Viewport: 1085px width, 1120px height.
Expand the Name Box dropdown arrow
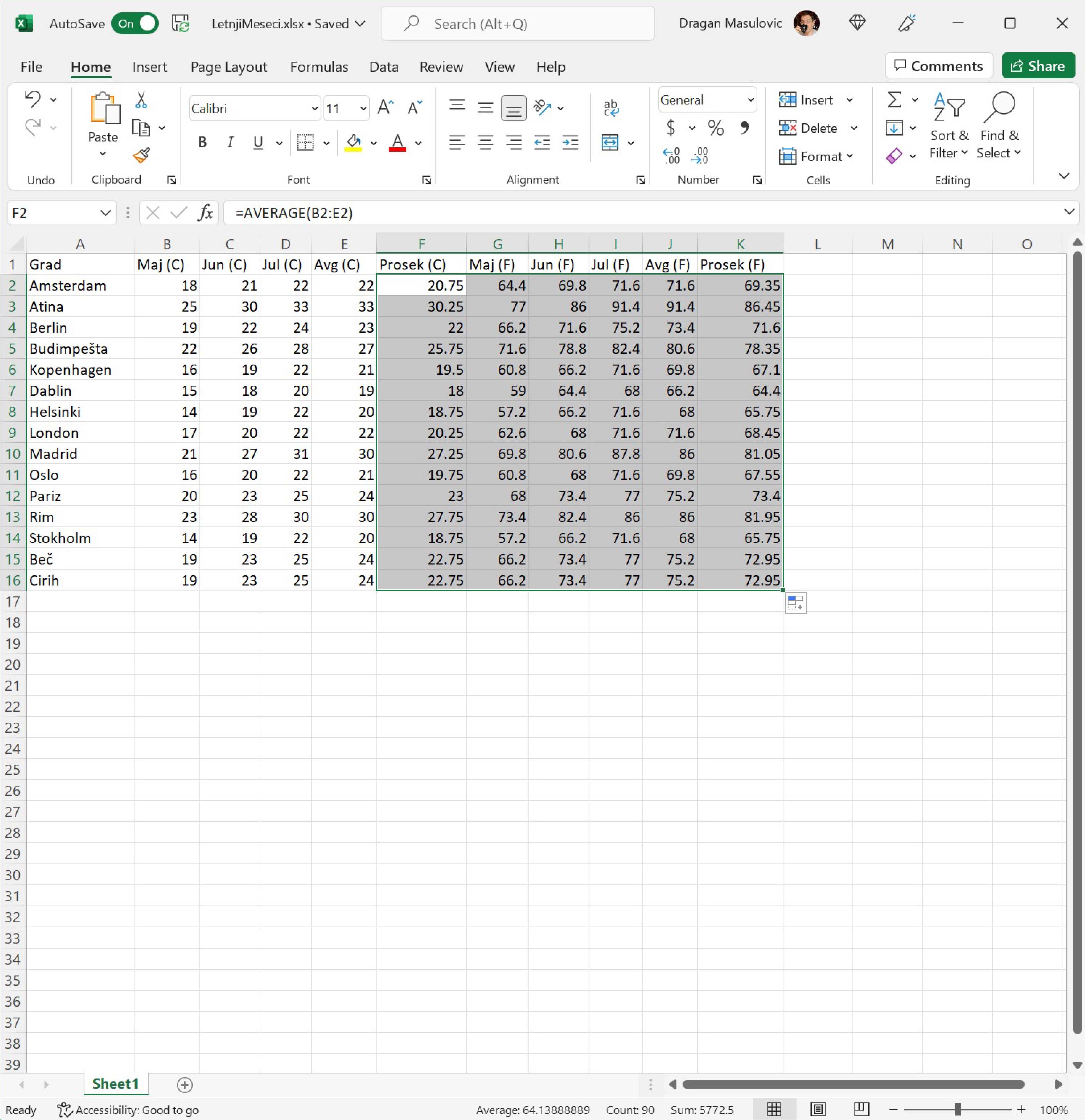pyautogui.click(x=105, y=213)
